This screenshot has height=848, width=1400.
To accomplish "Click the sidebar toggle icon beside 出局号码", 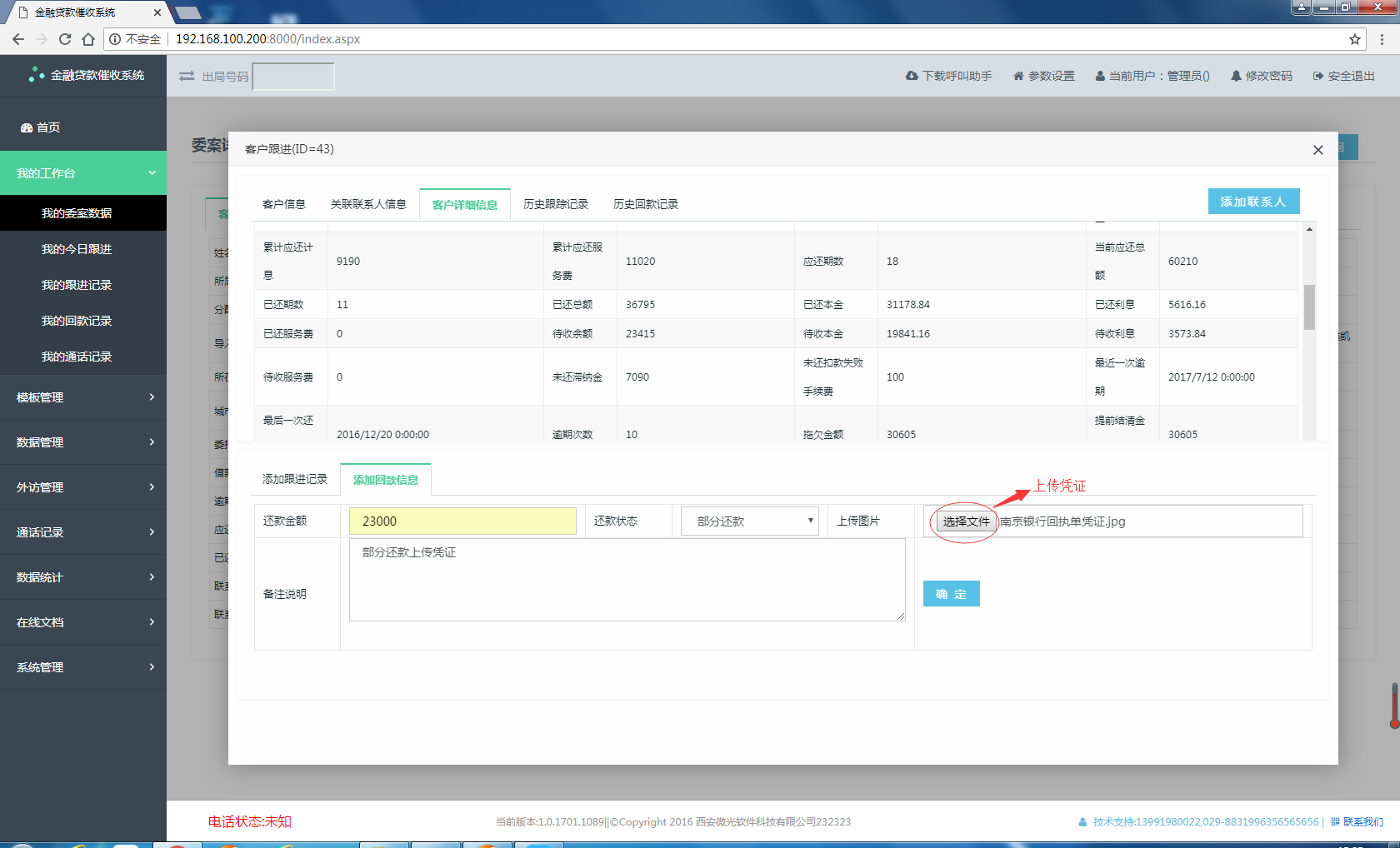I will pos(187,76).
